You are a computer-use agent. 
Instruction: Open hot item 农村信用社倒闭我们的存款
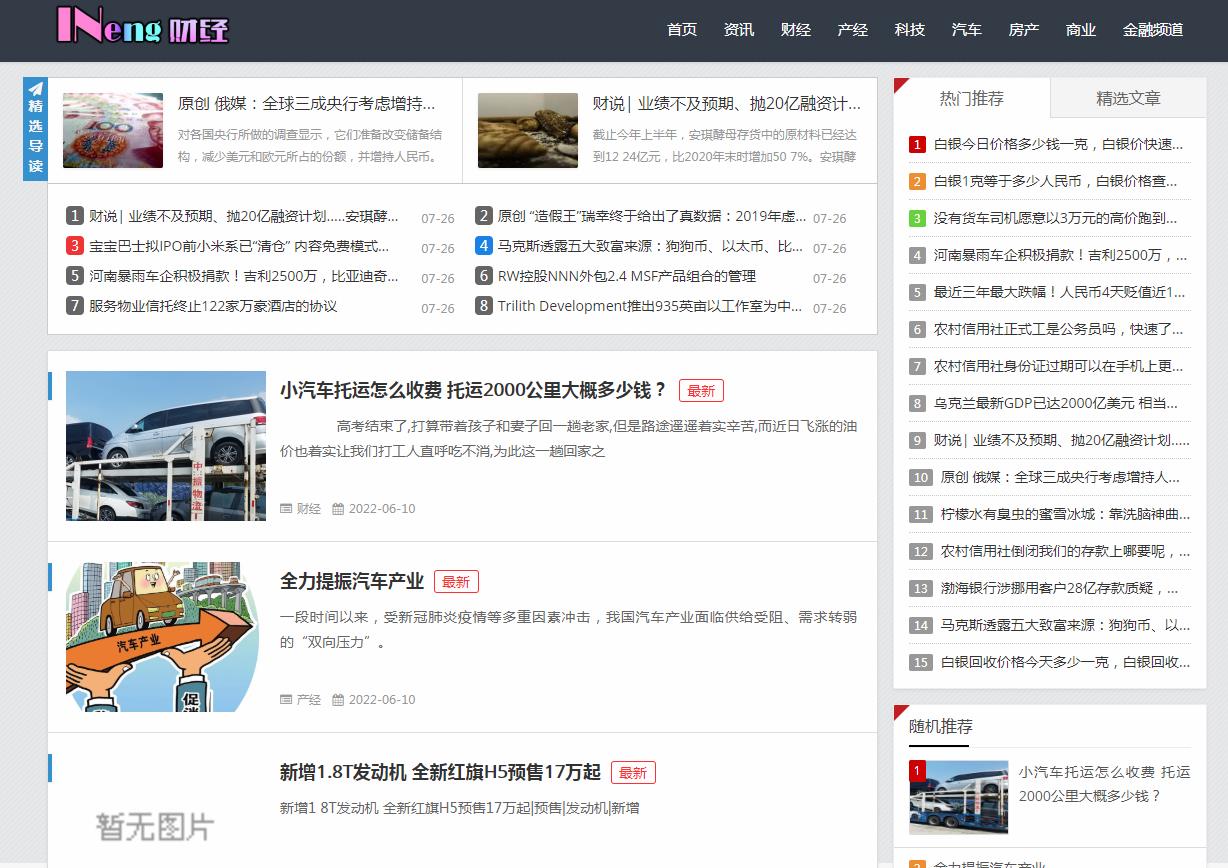pos(1066,551)
